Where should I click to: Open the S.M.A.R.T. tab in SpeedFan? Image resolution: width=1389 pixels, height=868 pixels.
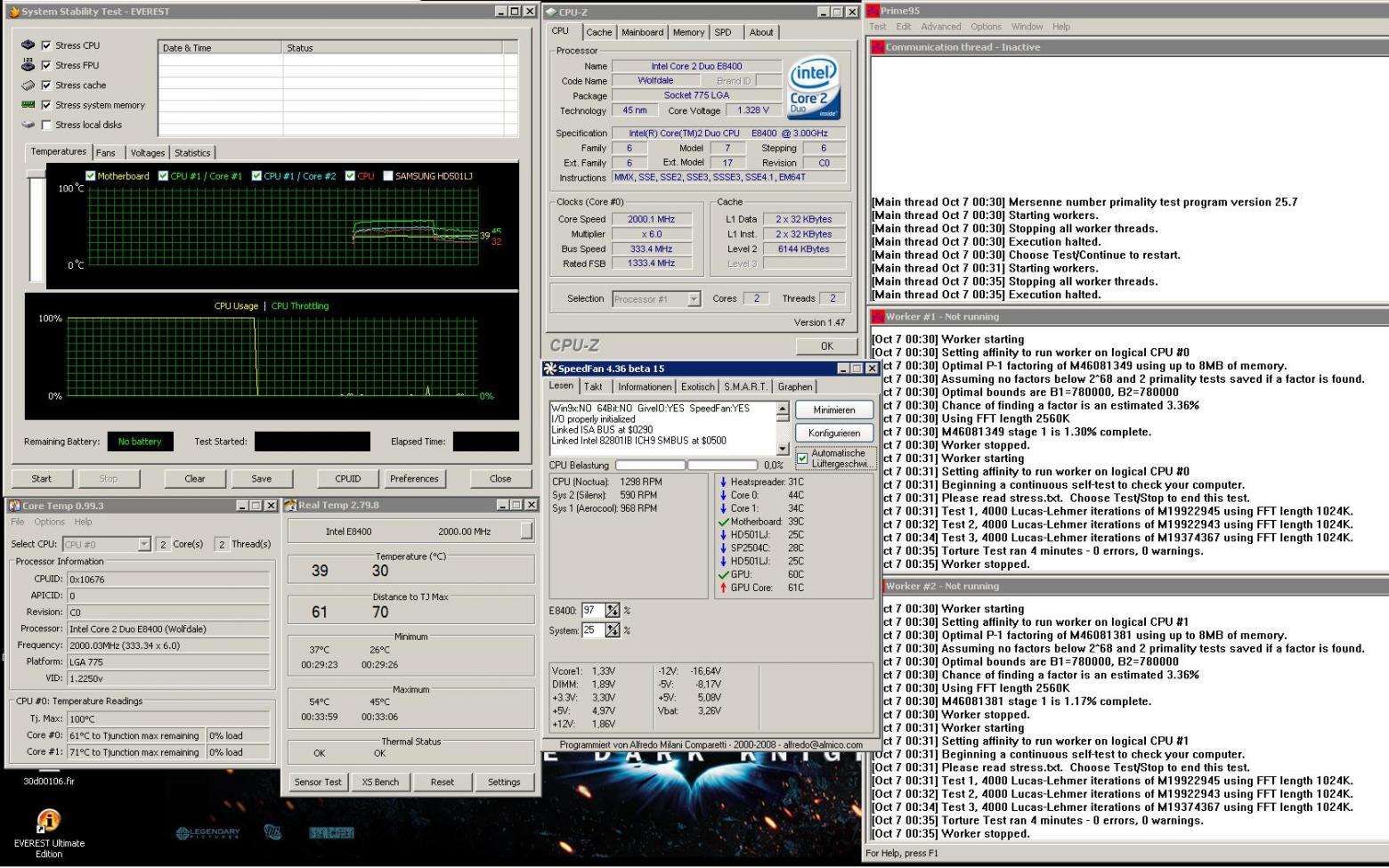[745, 387]
